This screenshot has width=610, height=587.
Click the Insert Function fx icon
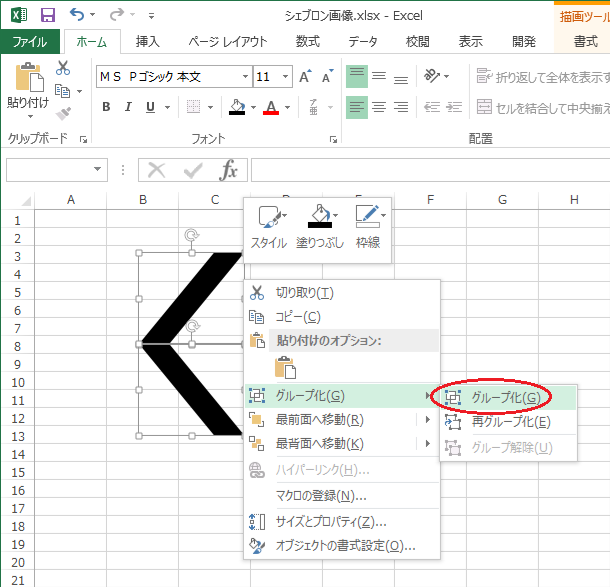[229, 170]
